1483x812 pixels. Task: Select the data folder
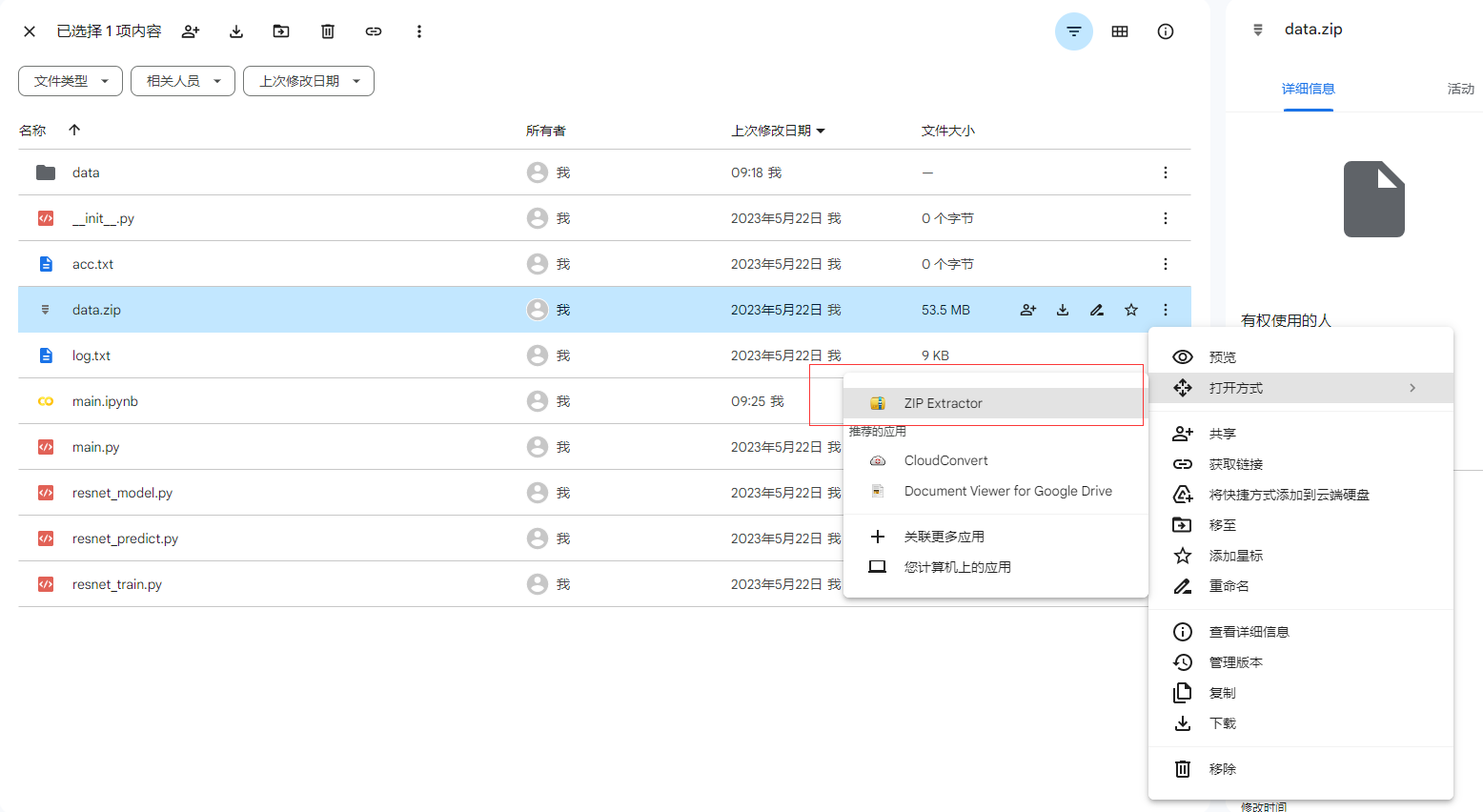point(604,173)
